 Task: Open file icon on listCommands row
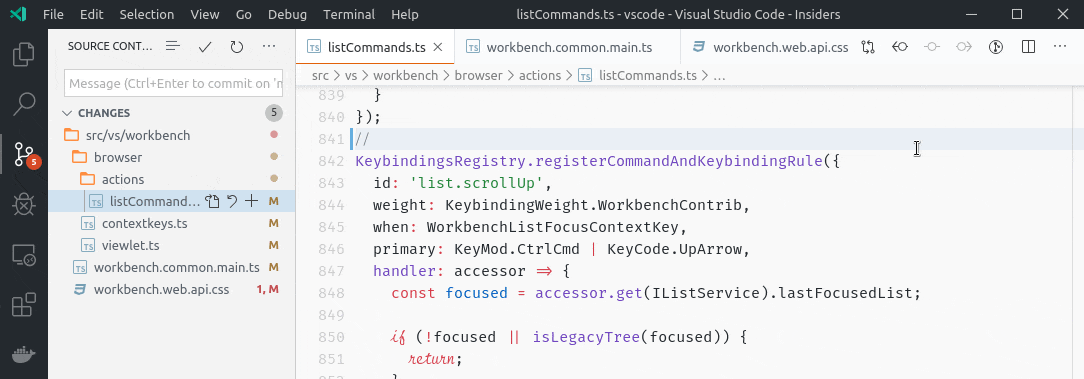click(212, 201)
